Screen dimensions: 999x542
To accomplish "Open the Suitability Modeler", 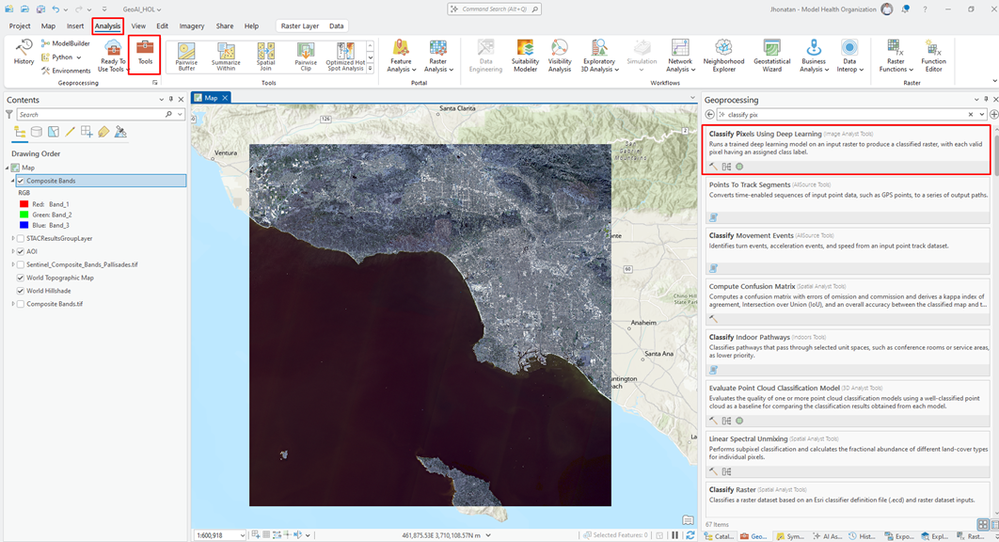I will 525,55.
